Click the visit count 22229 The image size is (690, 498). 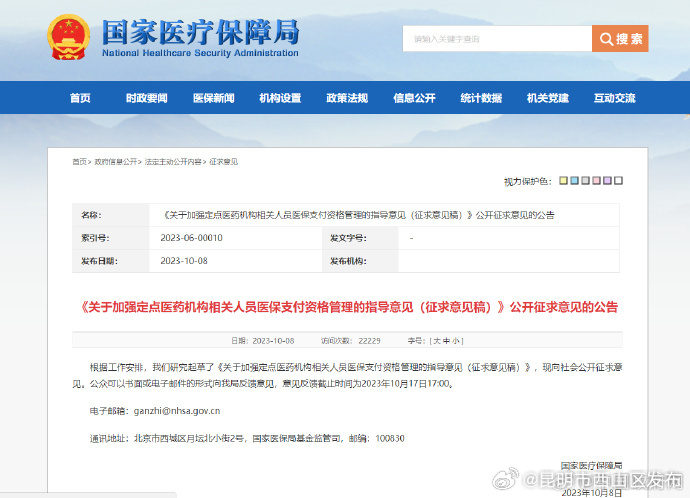pyautogui.click(x=369, y=341)
